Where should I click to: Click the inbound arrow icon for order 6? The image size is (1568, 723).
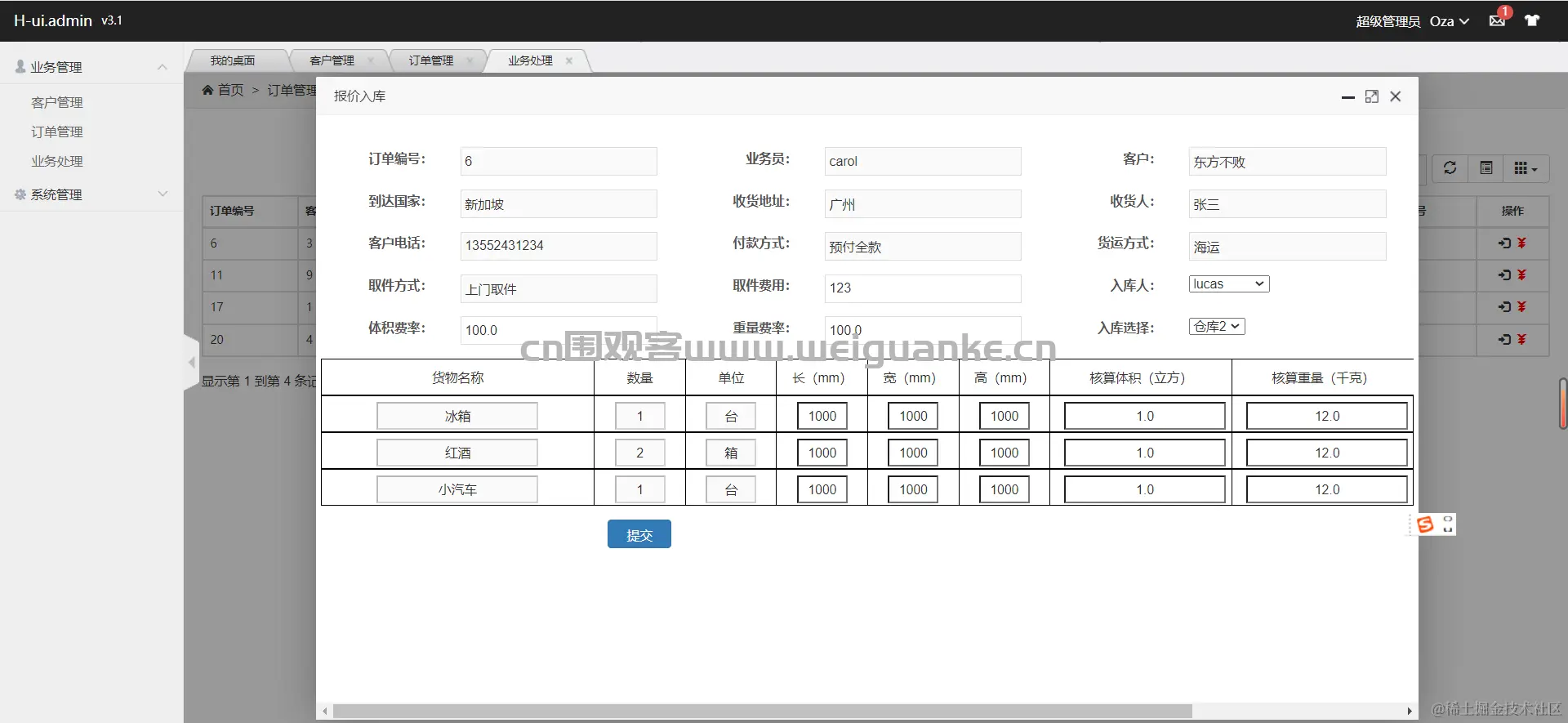[1504, 243]
